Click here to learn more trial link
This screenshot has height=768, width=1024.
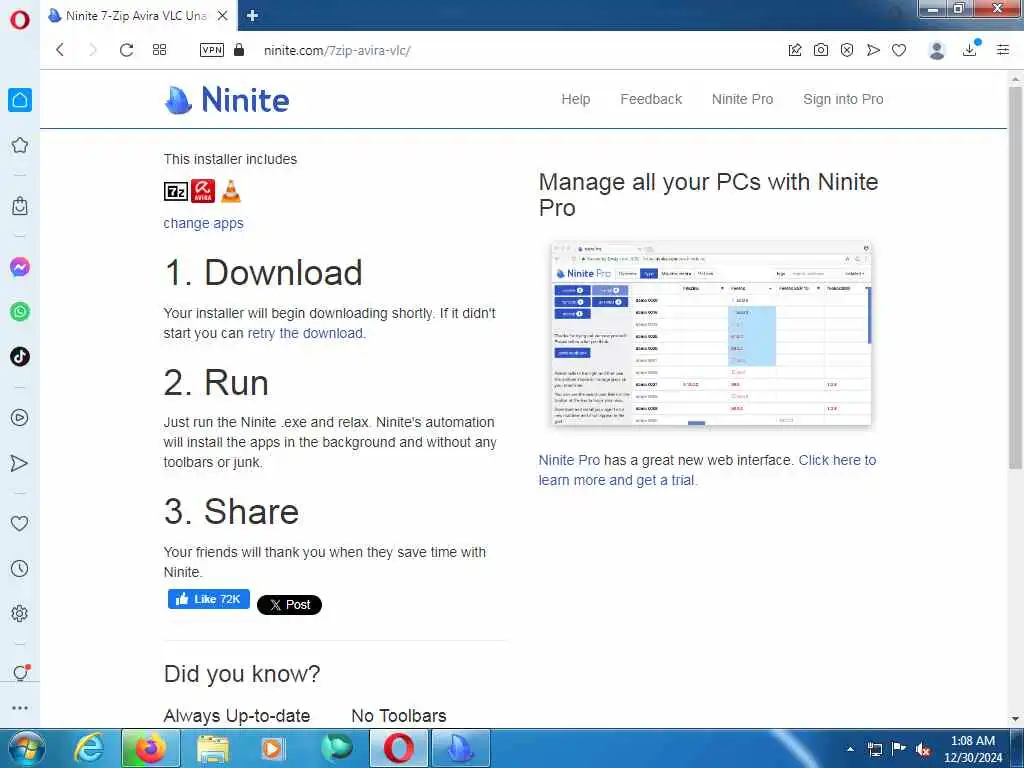[x=707, y=470]
